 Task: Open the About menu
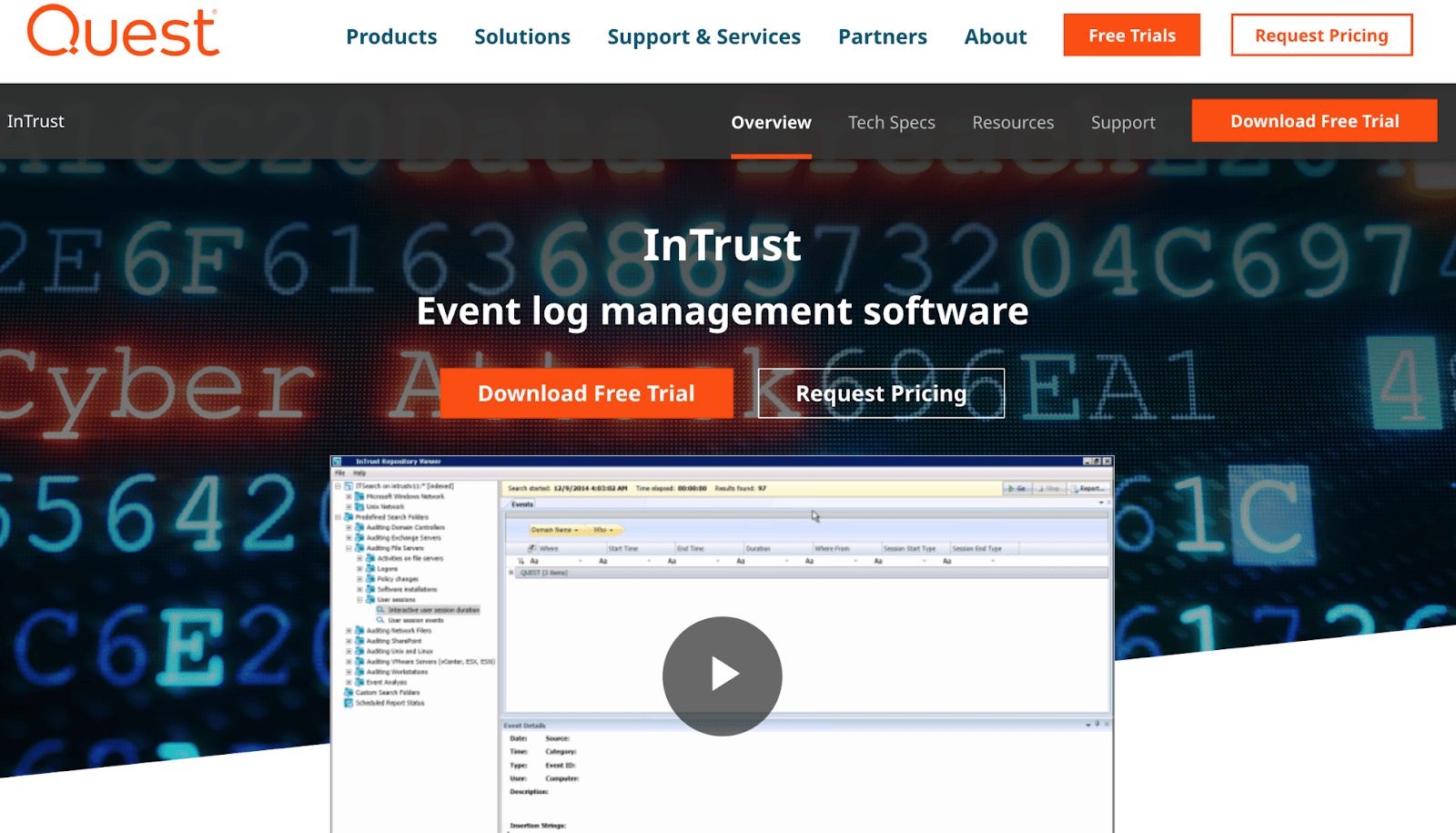996,36
